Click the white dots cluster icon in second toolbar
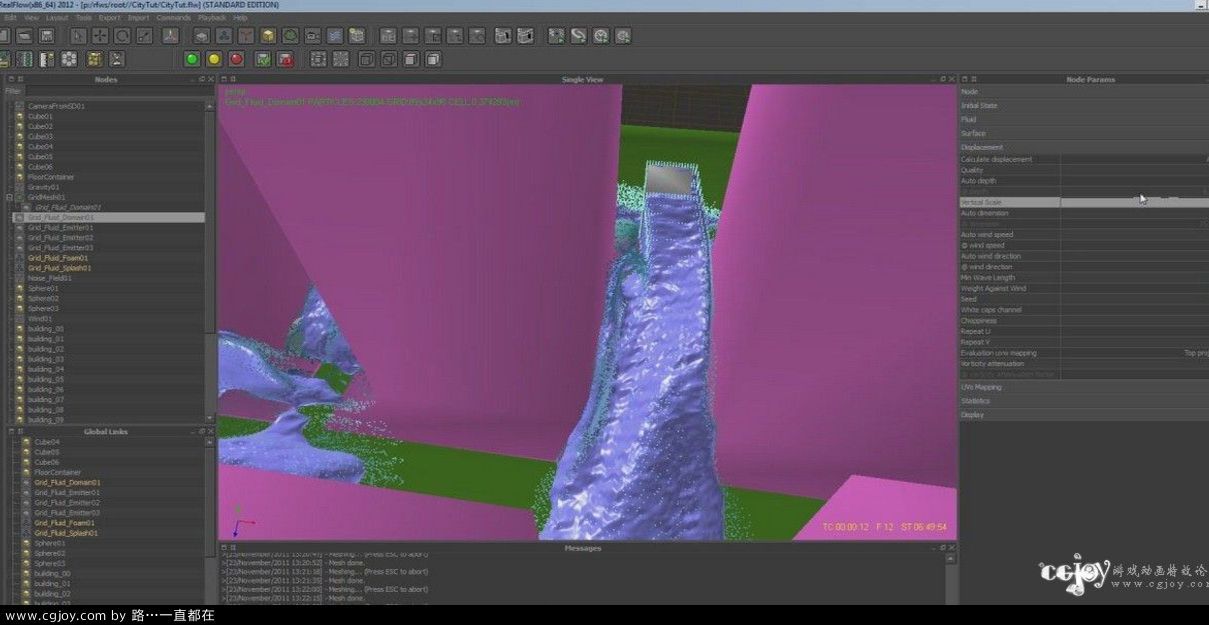 click(x=69, y=59)
